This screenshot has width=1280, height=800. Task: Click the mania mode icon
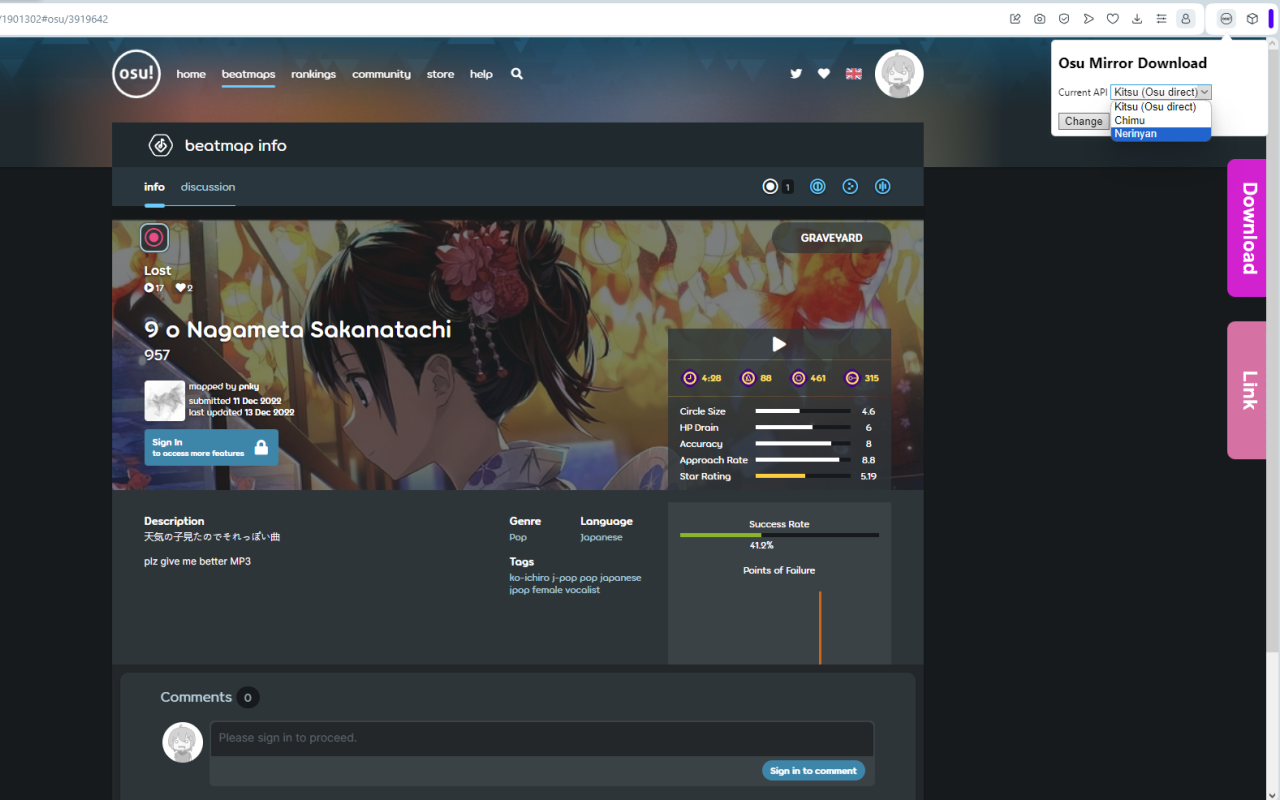[882, 186]
